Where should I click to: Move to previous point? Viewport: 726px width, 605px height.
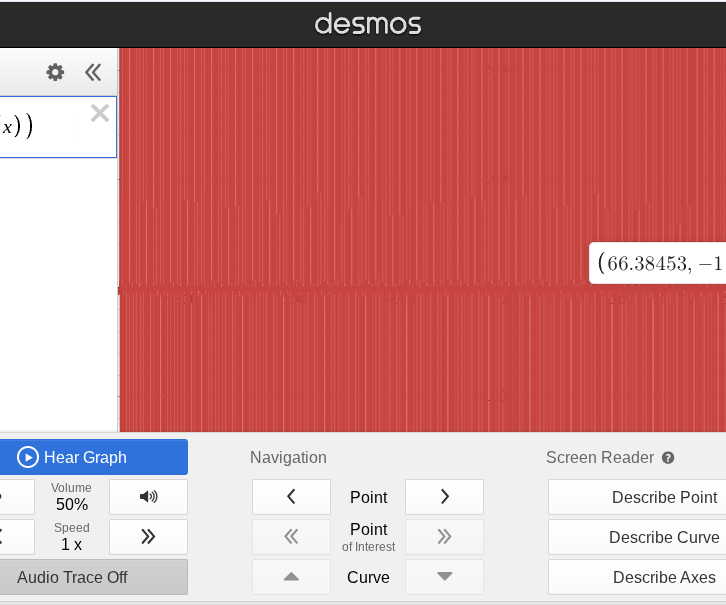[x=291, y=497]
